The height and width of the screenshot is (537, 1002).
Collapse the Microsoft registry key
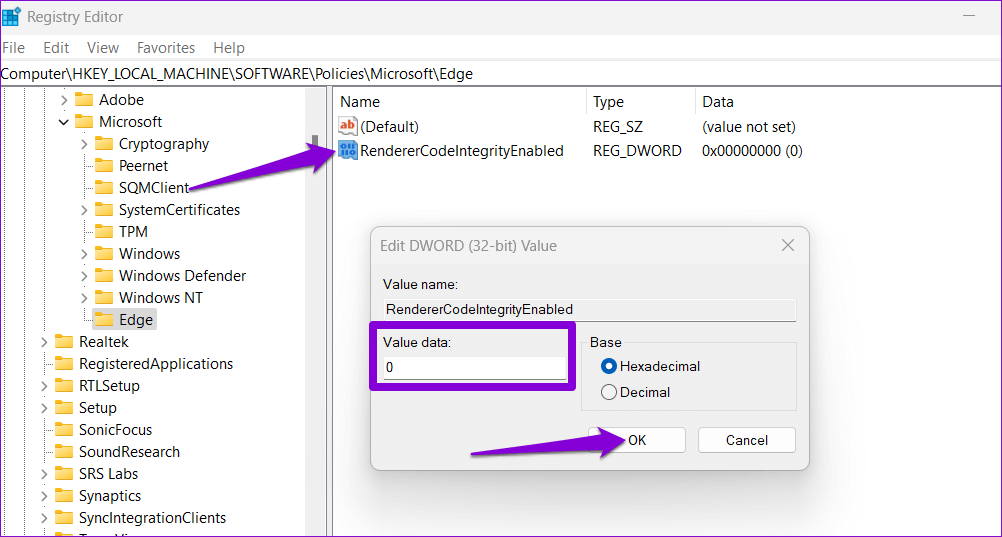click(64, 122)
